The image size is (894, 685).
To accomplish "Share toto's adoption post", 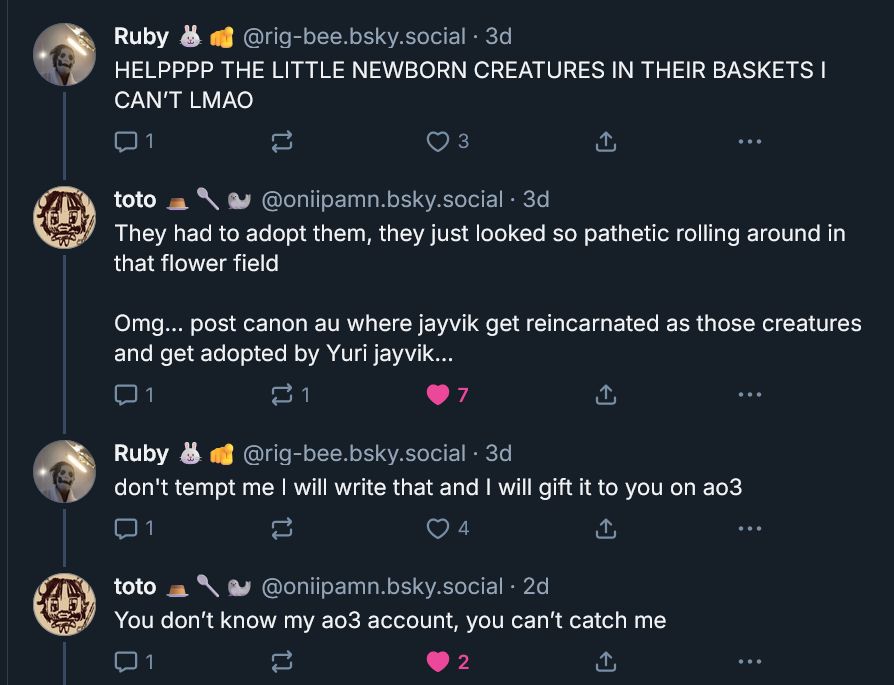I will point(605,394).
